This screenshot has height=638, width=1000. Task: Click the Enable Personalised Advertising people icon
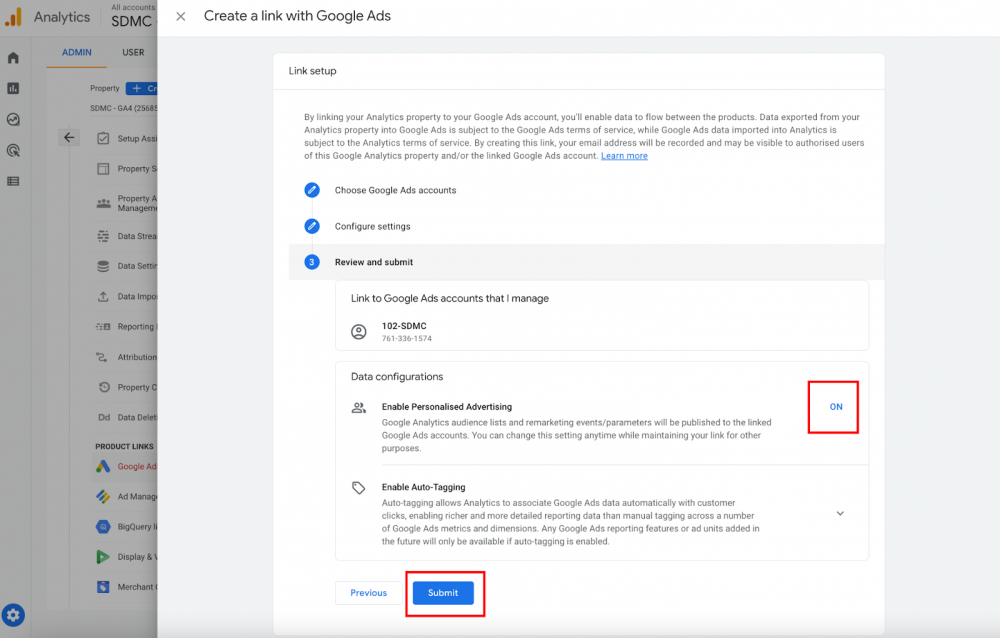coord(359,408)
